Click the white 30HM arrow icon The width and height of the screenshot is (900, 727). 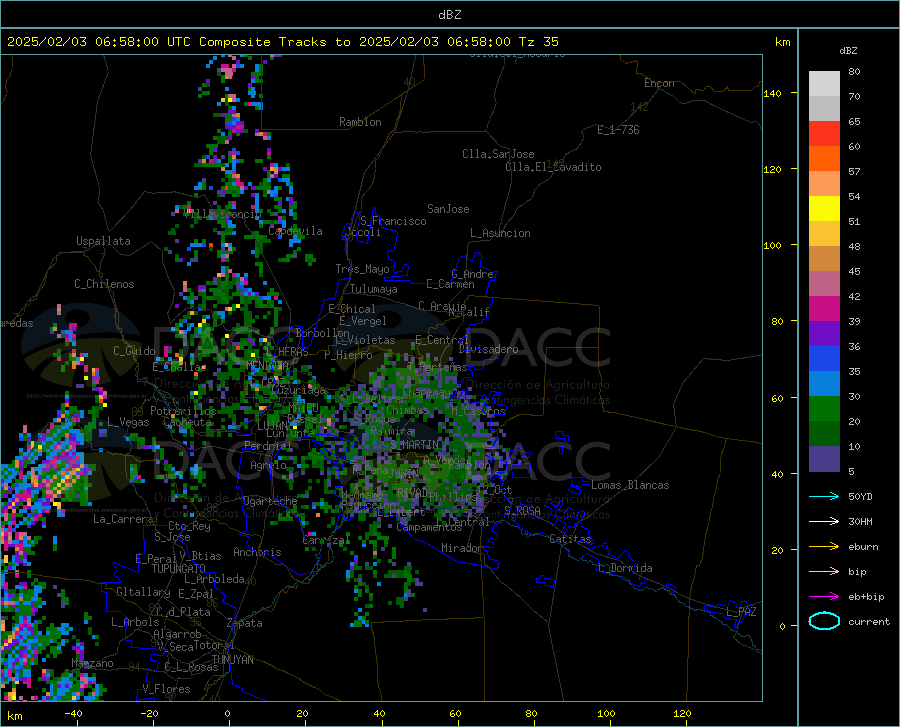pos(824,521)
